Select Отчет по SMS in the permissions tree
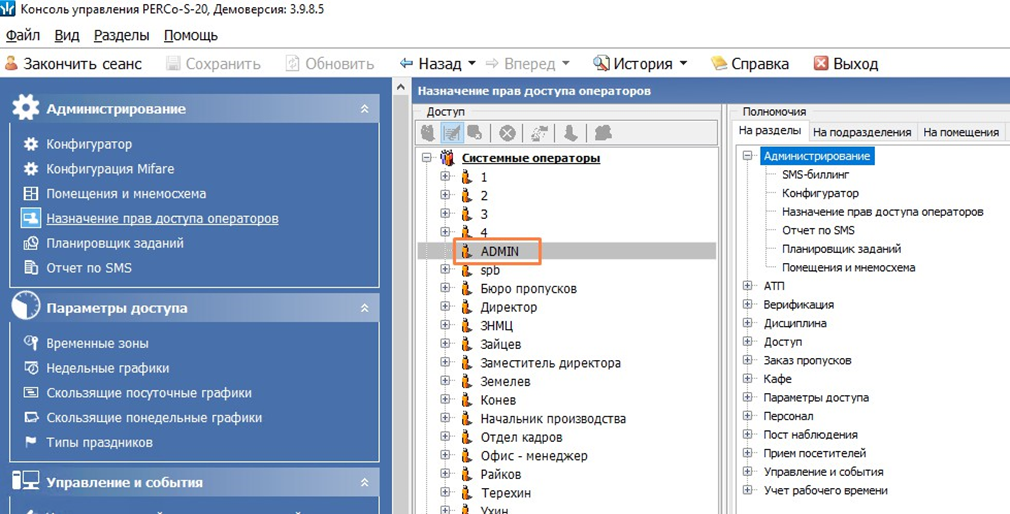This screenshot has width=1010, height=514. tap(818, 230)
